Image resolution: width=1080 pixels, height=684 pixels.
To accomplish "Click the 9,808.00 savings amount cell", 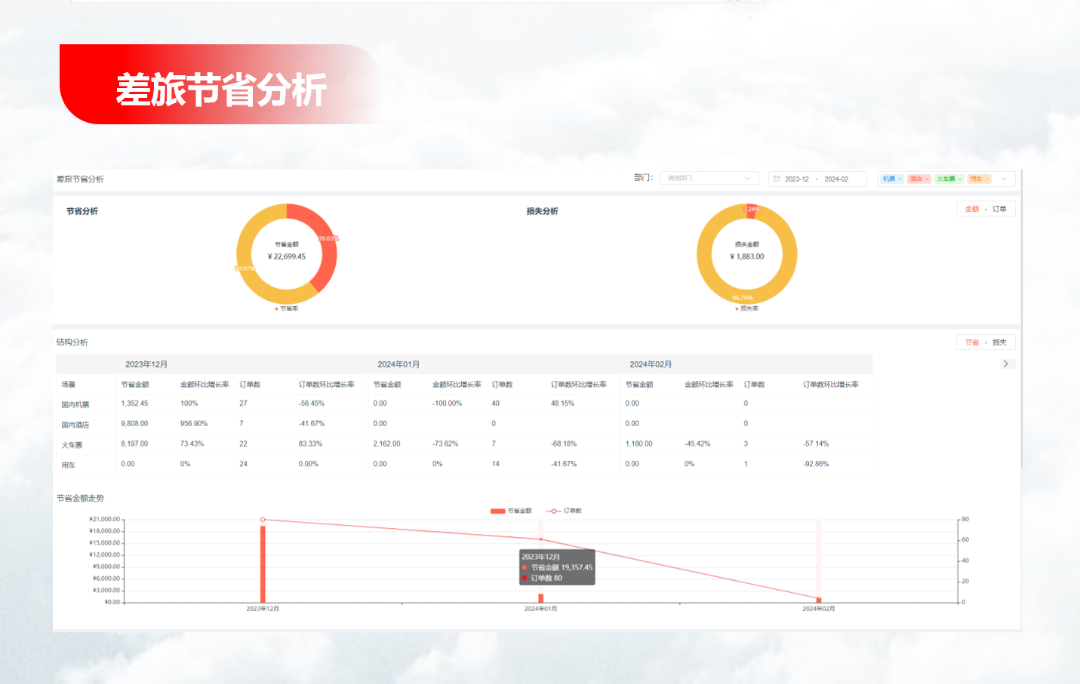I will tap(134, 424).
